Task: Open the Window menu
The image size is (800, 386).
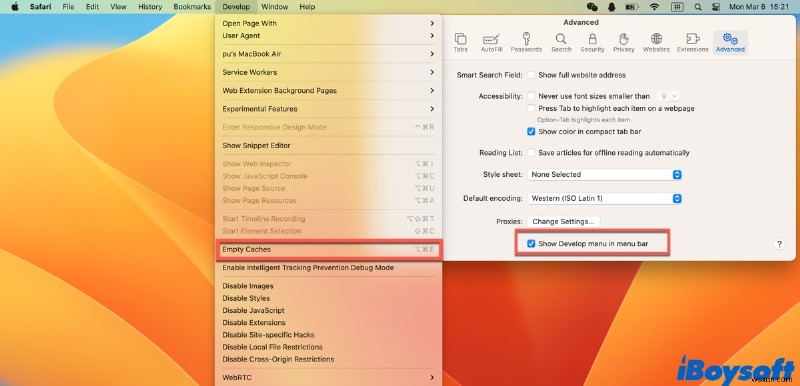Action: click(x=274, y=7)
